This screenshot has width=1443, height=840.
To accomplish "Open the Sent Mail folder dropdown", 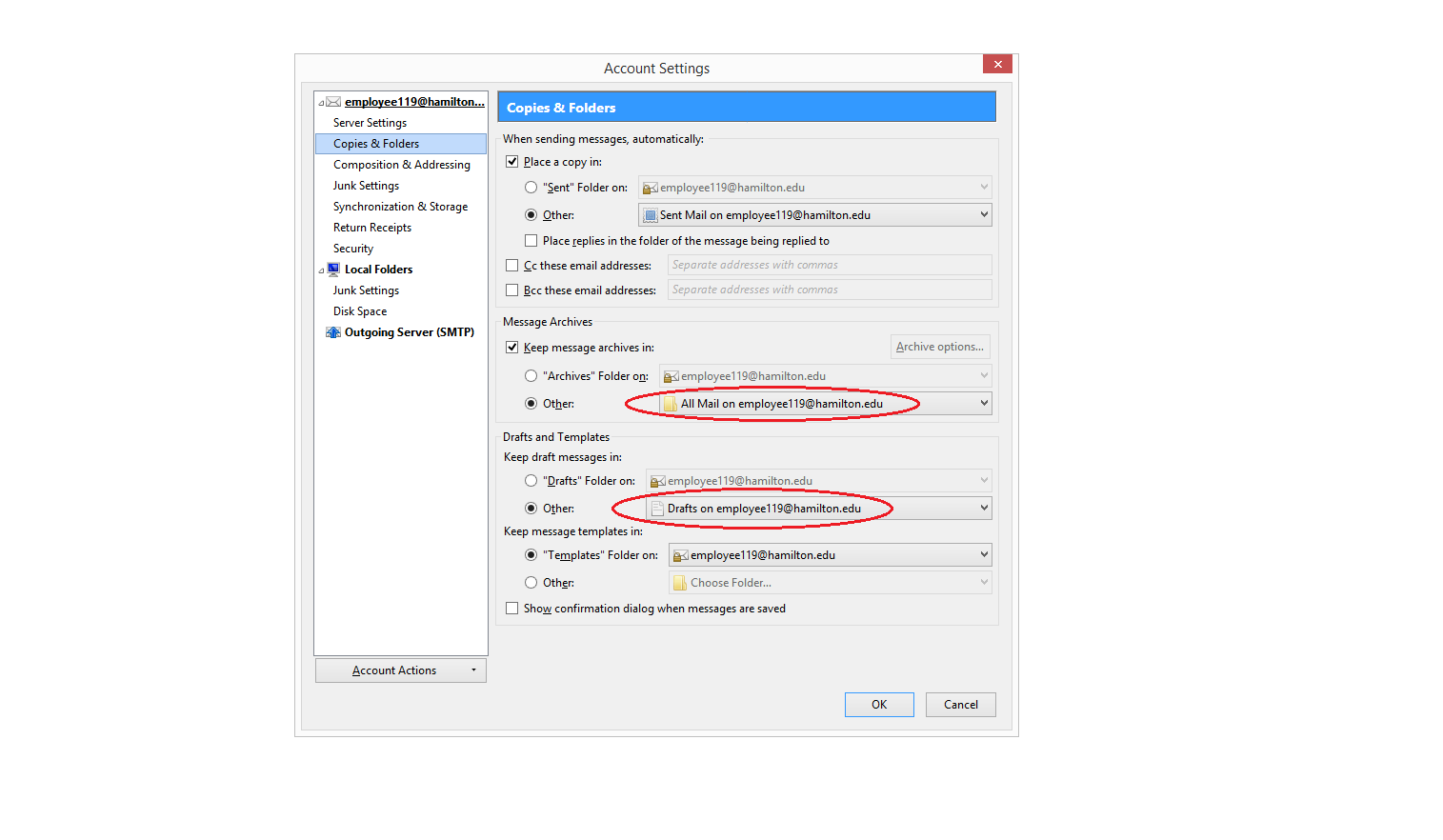I will 814,215.
